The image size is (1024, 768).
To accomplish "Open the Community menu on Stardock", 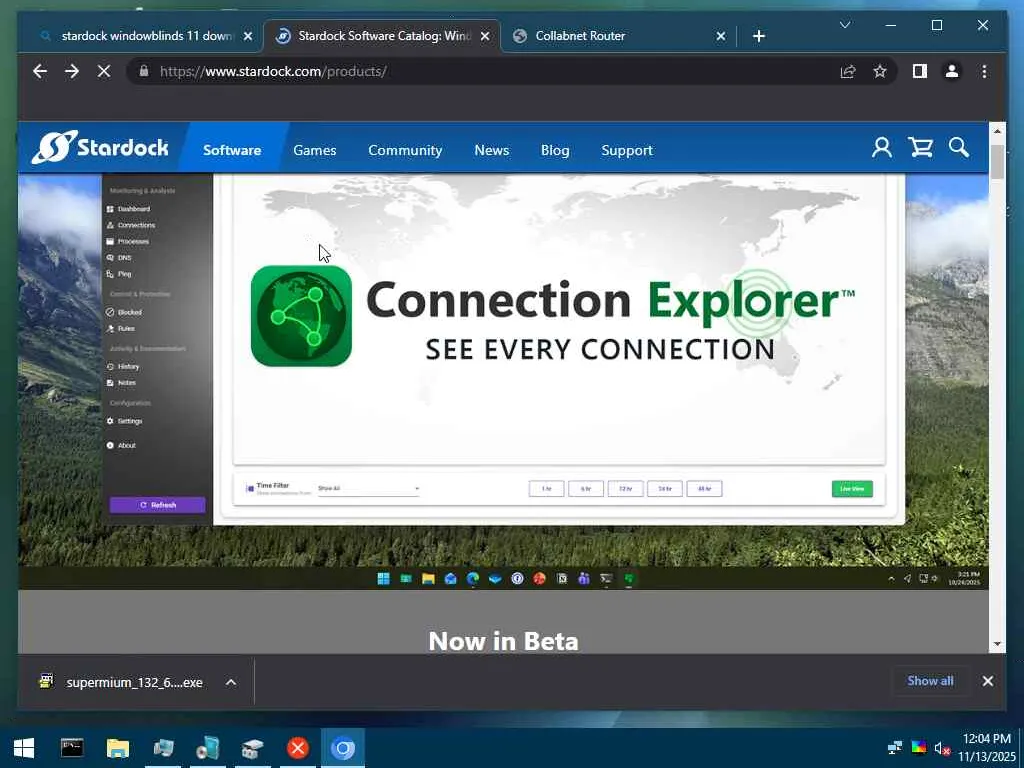I will point(405,150).
